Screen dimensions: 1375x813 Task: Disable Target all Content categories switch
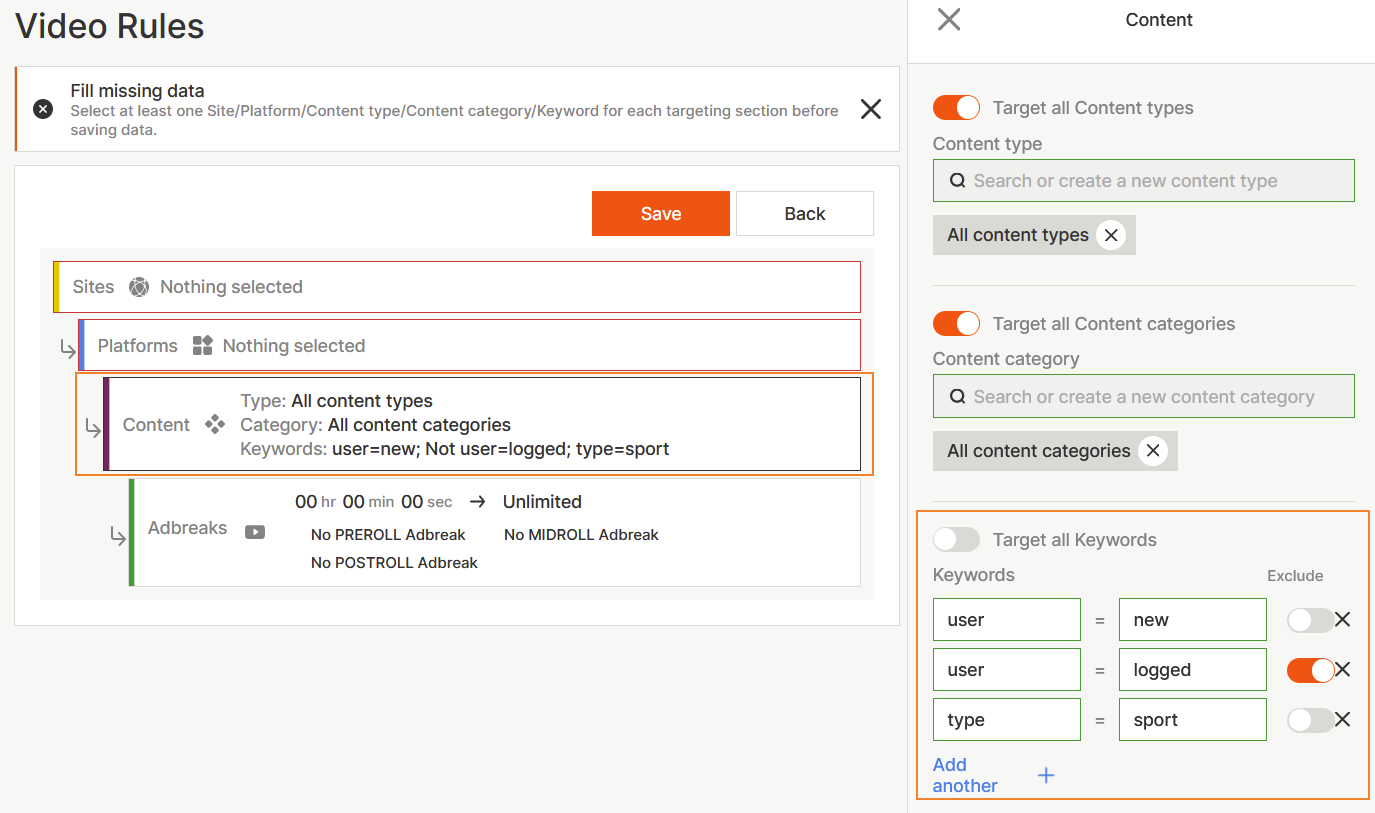pos(956,324)
